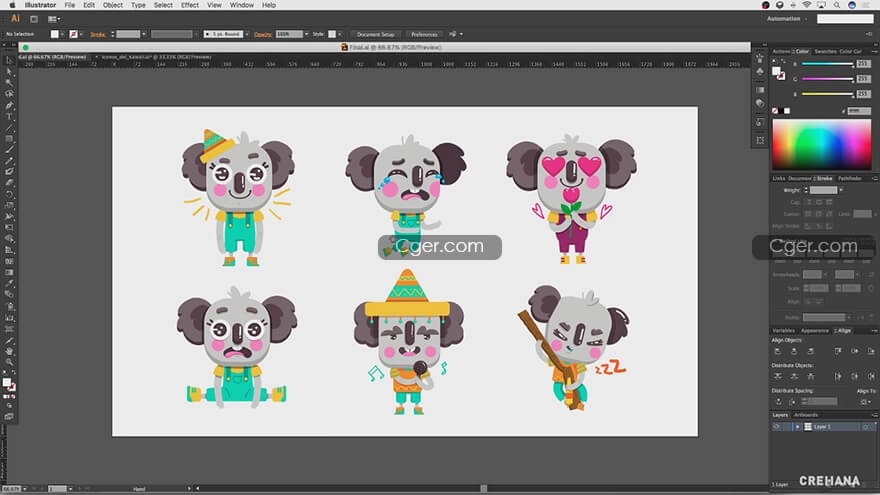This screenshot has height=495, width=880.
Task: Click Horizontal Align Left in Align panel
Action: tap(778, 351)
